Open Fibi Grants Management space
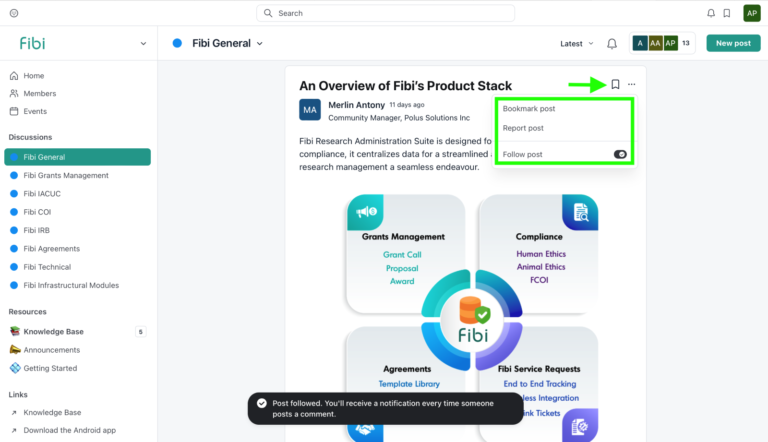 [x=77, y=175]
